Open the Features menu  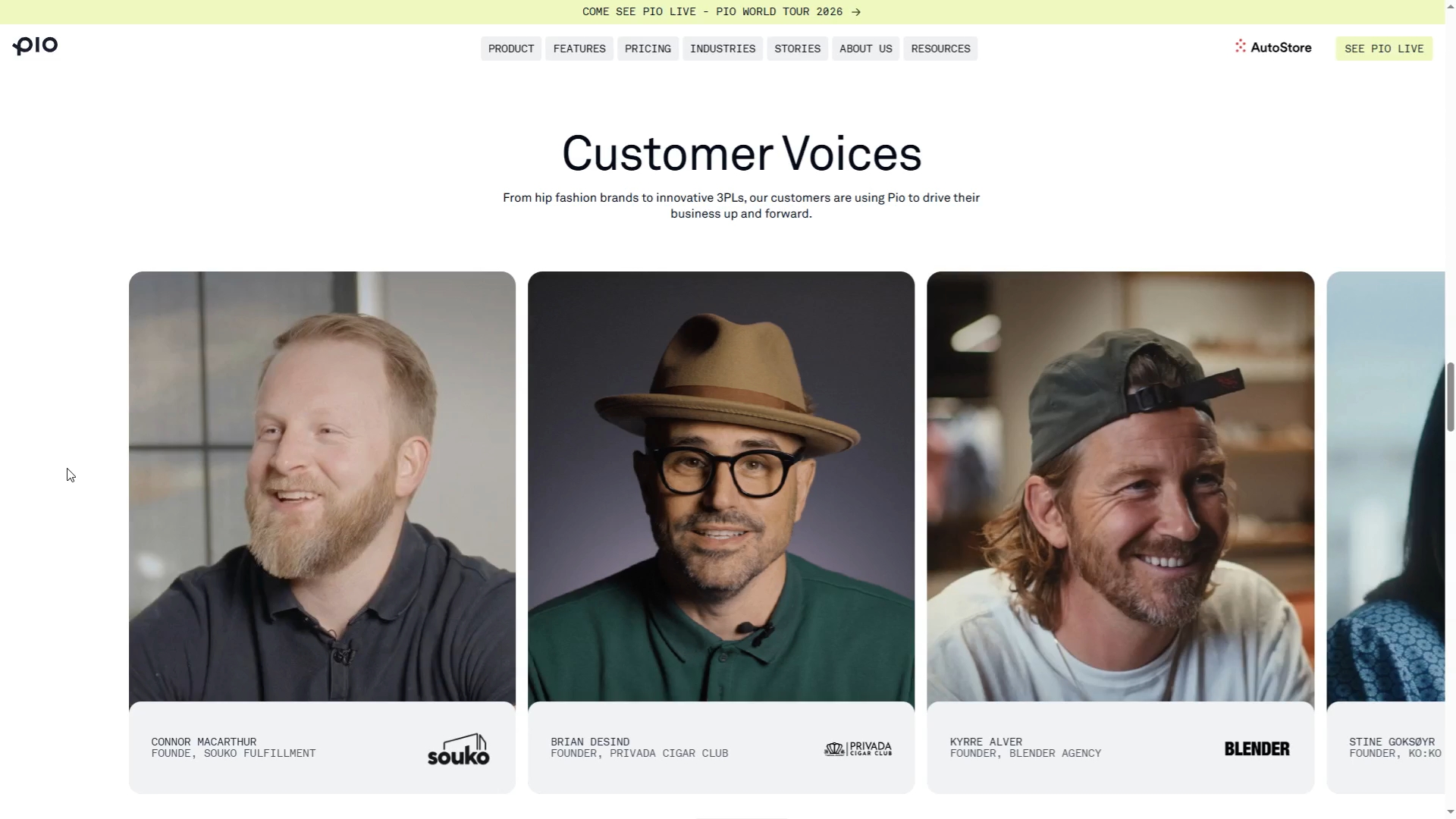pyautogui.click(x=579, y=49)
